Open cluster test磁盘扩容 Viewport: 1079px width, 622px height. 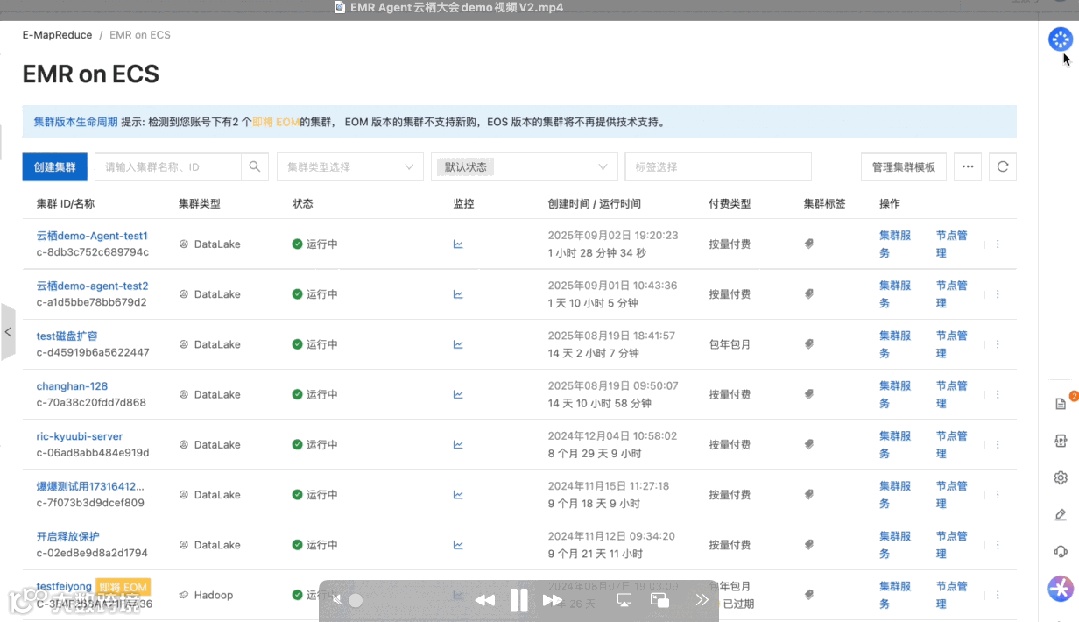pyautogui.click(x=67, y=336)
